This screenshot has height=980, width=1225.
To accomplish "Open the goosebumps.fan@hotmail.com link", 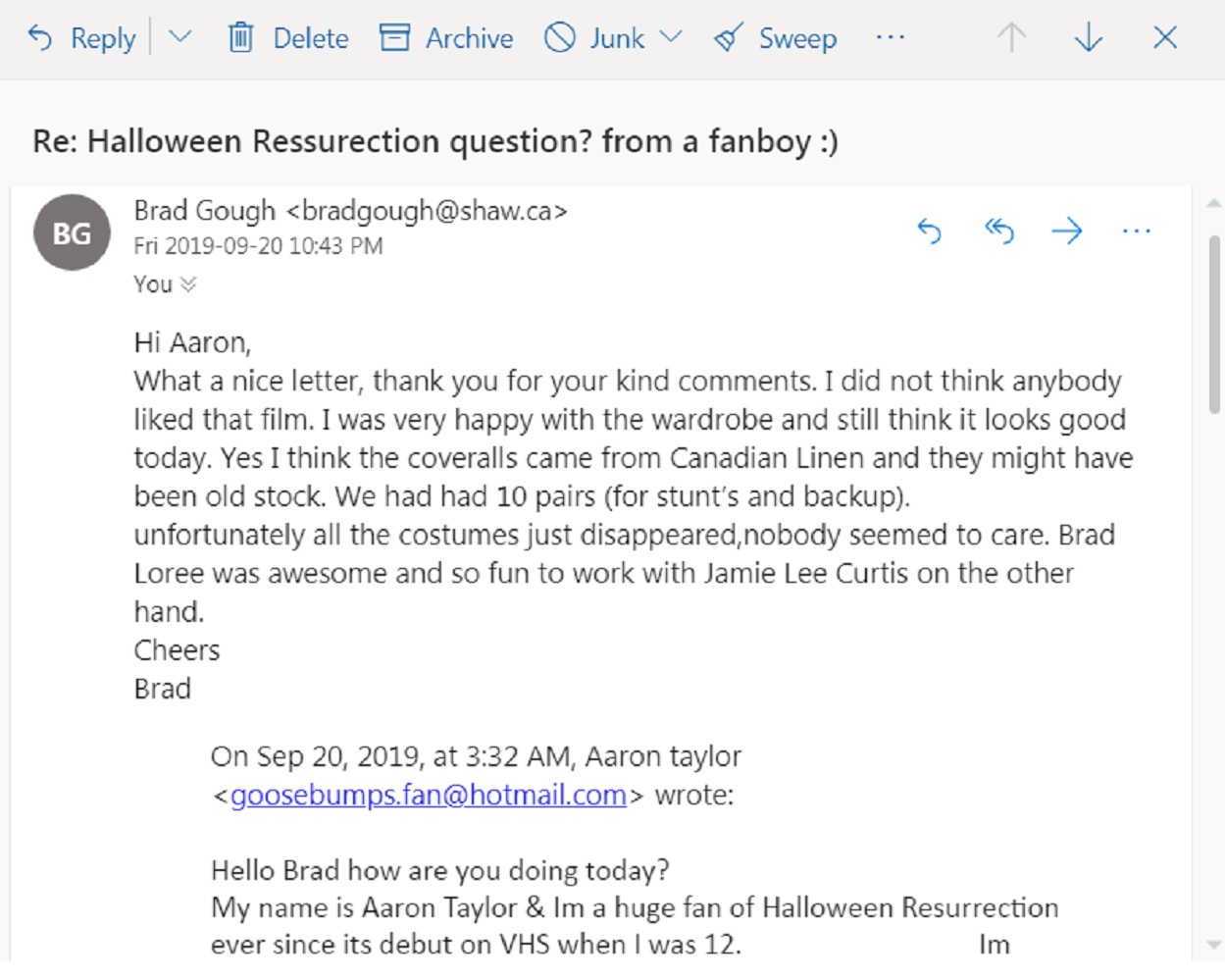I will click(x=428, y=795).
